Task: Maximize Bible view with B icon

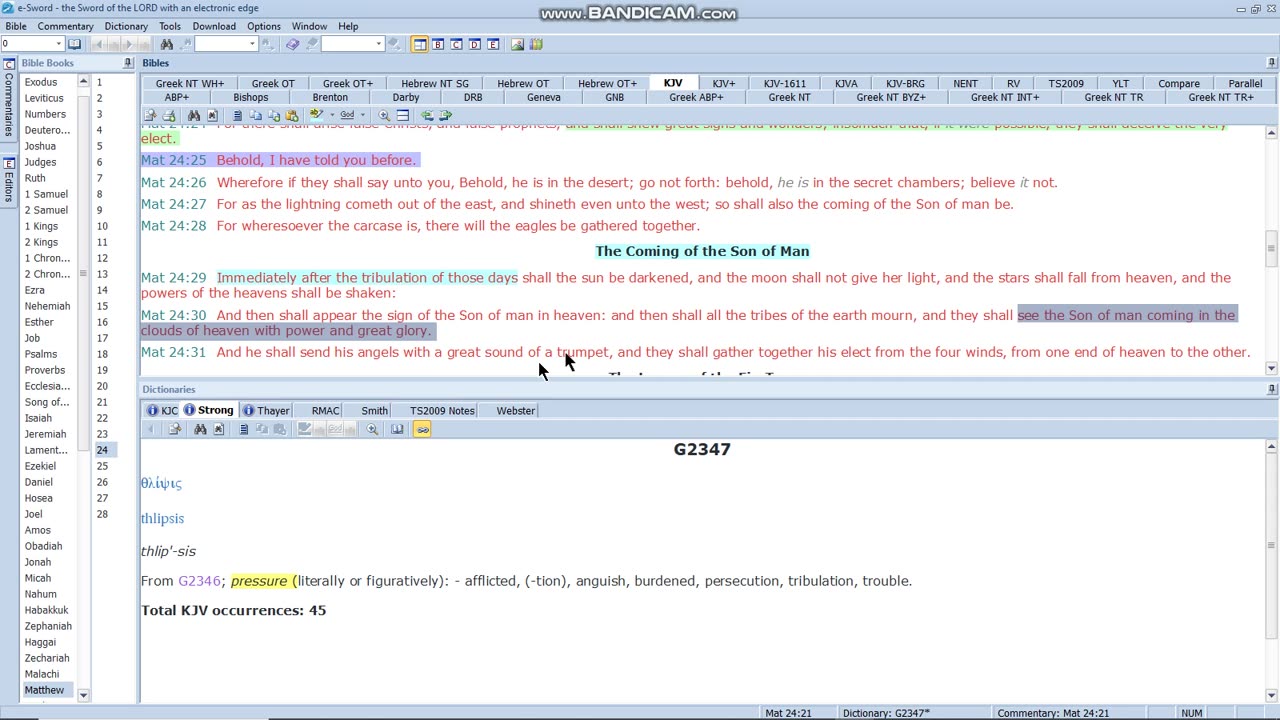Action: [438, 44]
